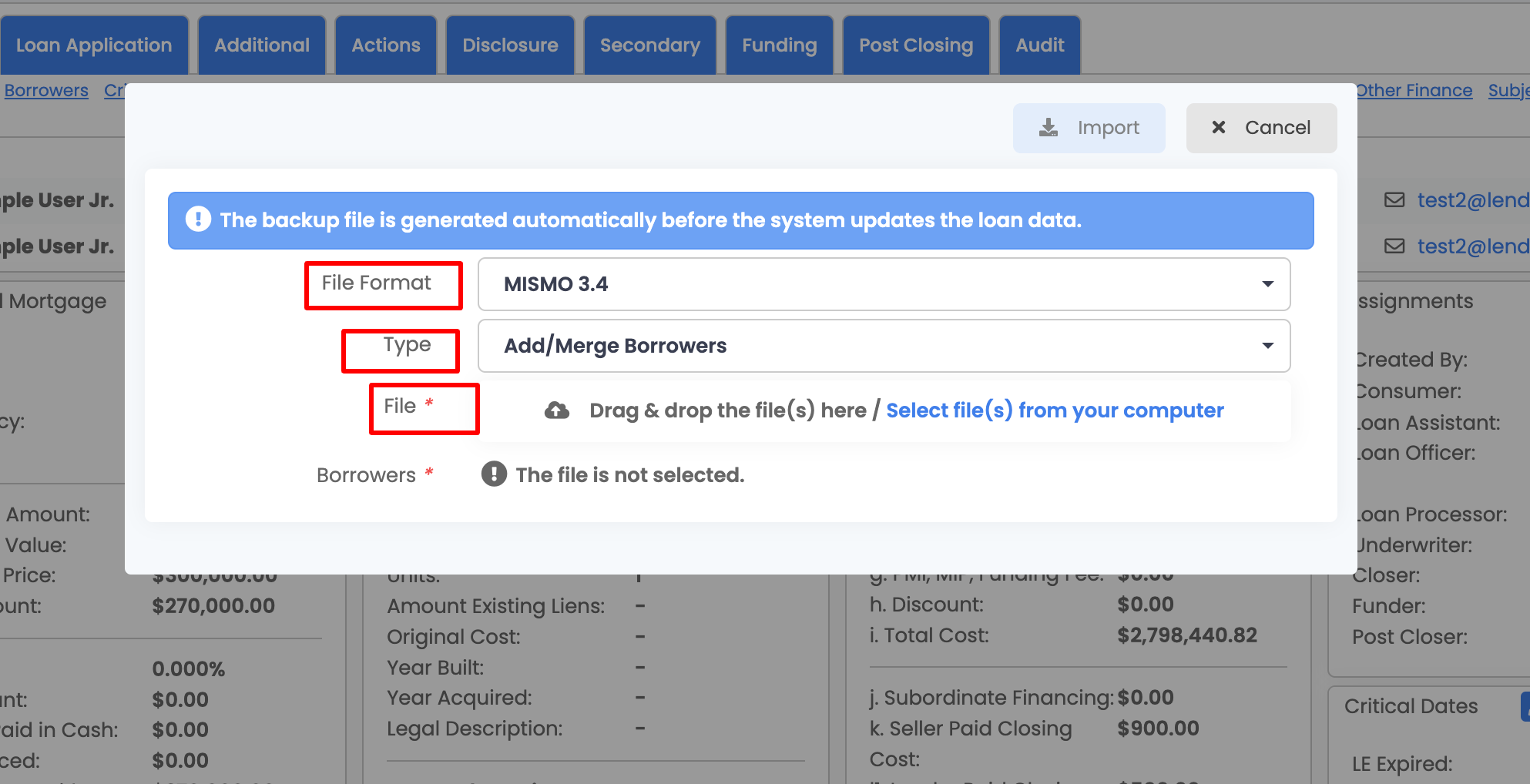This screenshot has width=1530, height=784.
Task: Click the cloud upload icon in the file area
Action: tap(557, 410)
